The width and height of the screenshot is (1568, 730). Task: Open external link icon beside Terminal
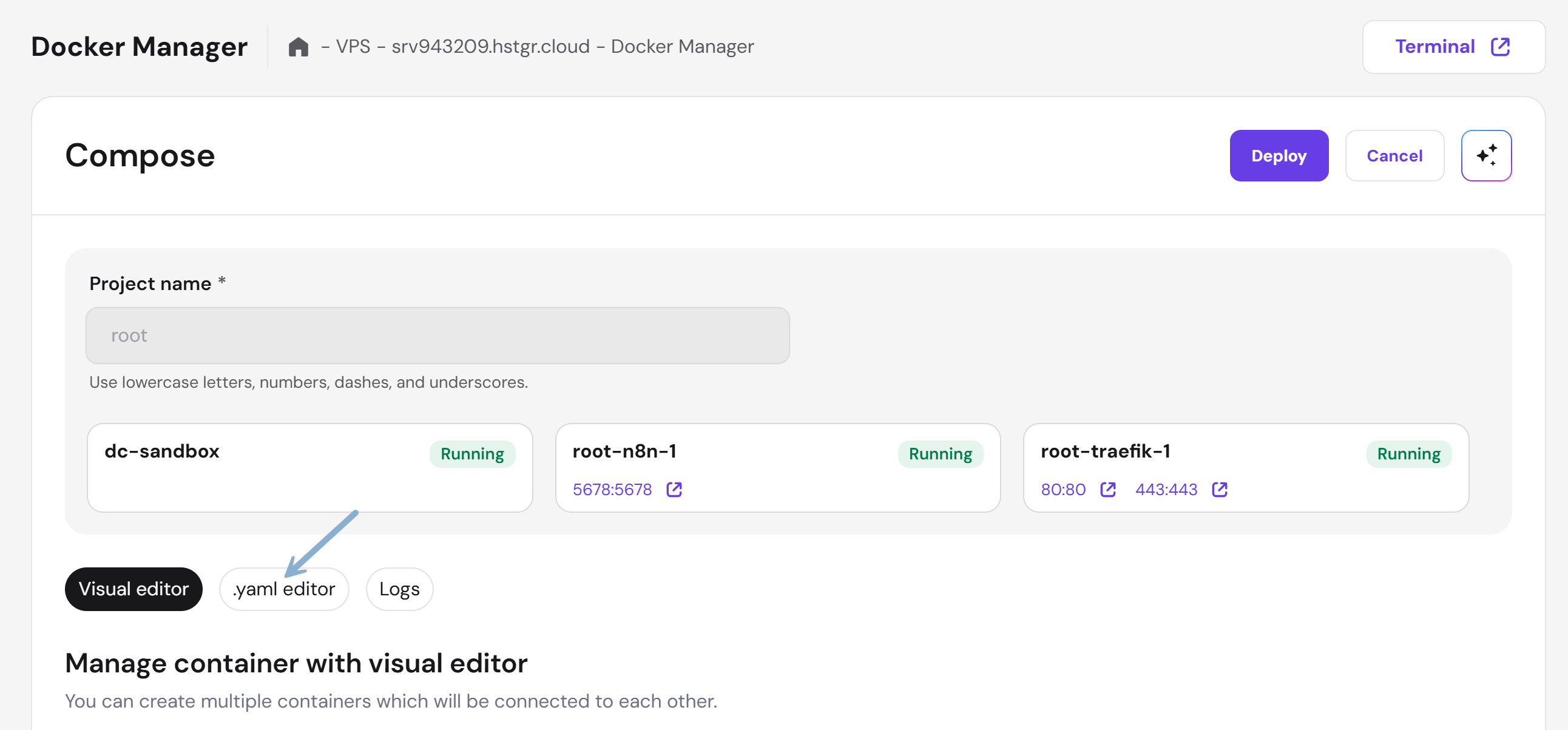pyautogui.click(x=1500, y=47)
